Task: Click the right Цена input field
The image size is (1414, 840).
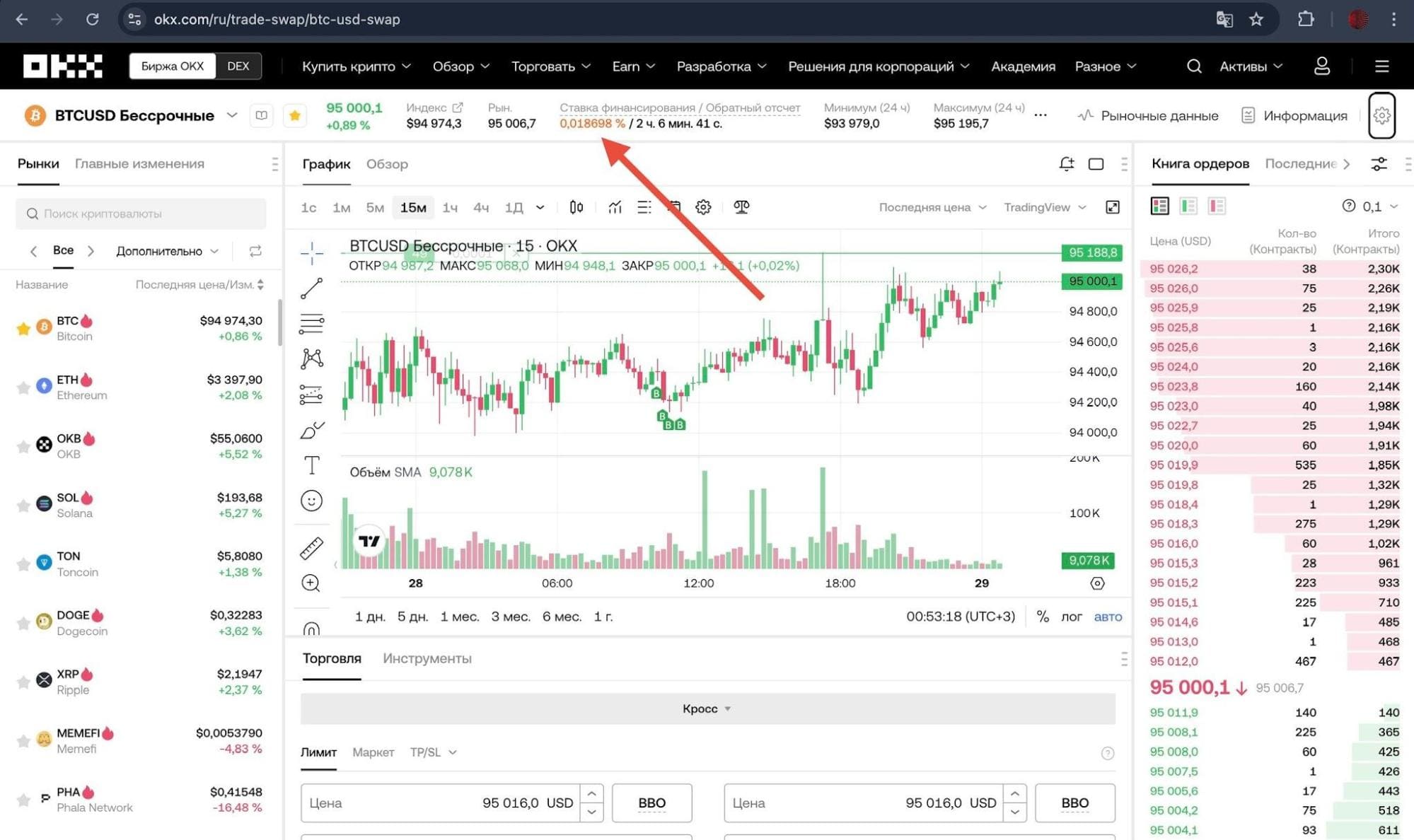Action: [864, 803]
